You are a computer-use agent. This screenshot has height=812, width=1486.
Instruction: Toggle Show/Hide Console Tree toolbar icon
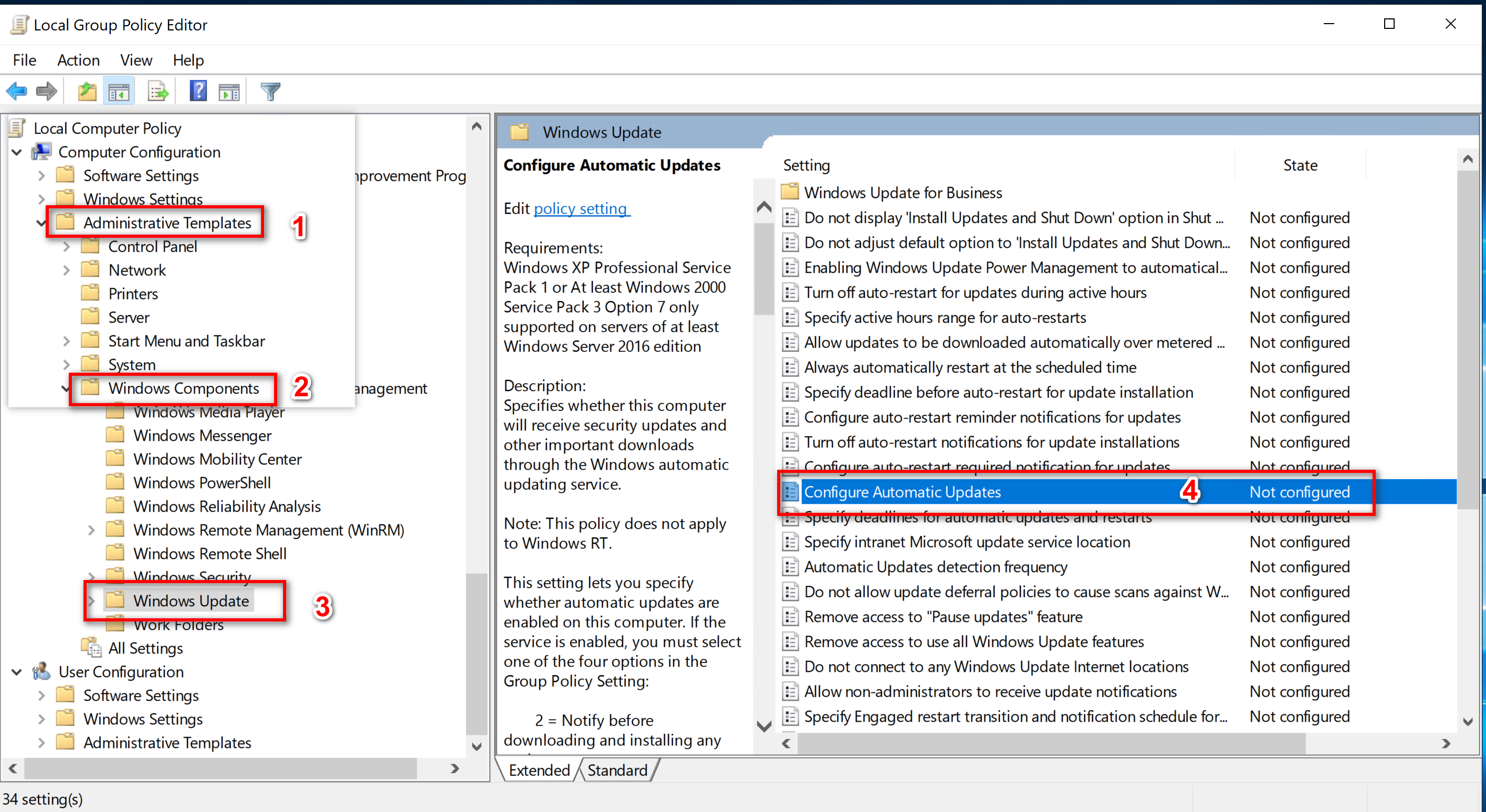coord(119,91)
